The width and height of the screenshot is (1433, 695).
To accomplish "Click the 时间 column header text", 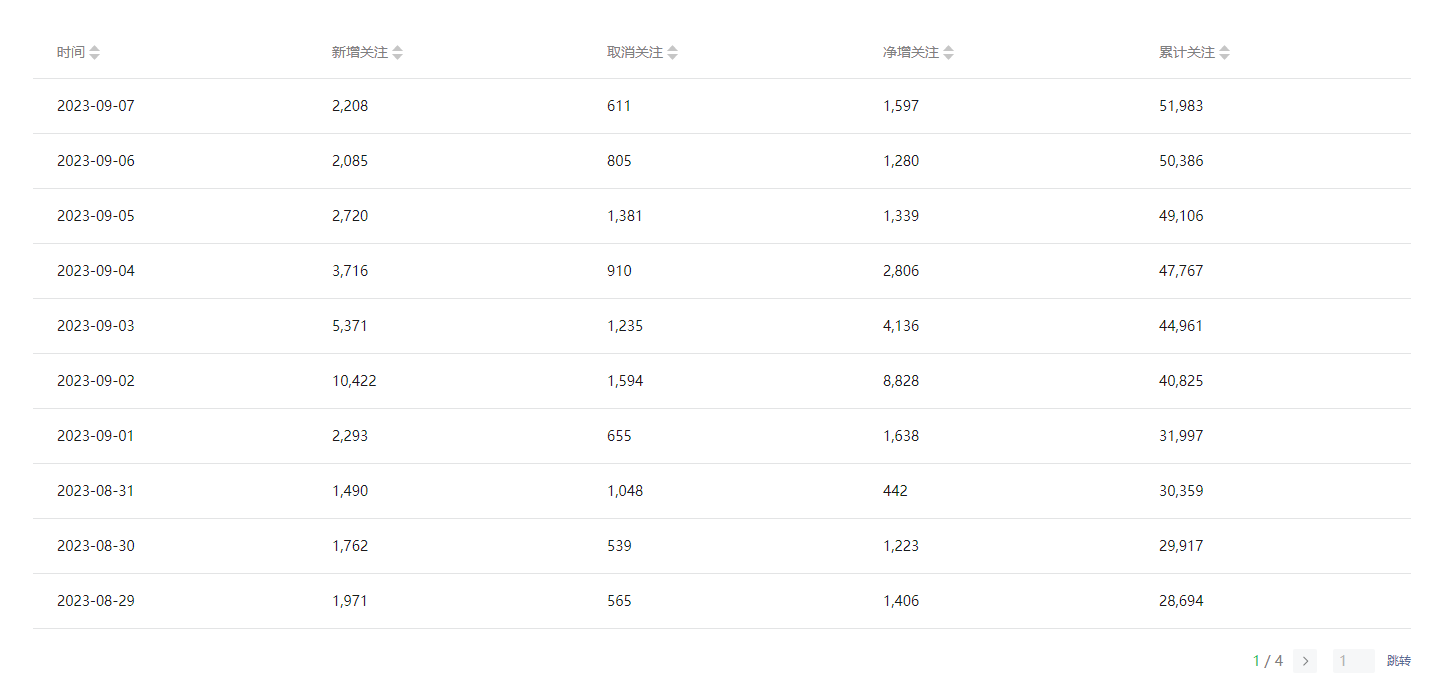I will [71, 53].
